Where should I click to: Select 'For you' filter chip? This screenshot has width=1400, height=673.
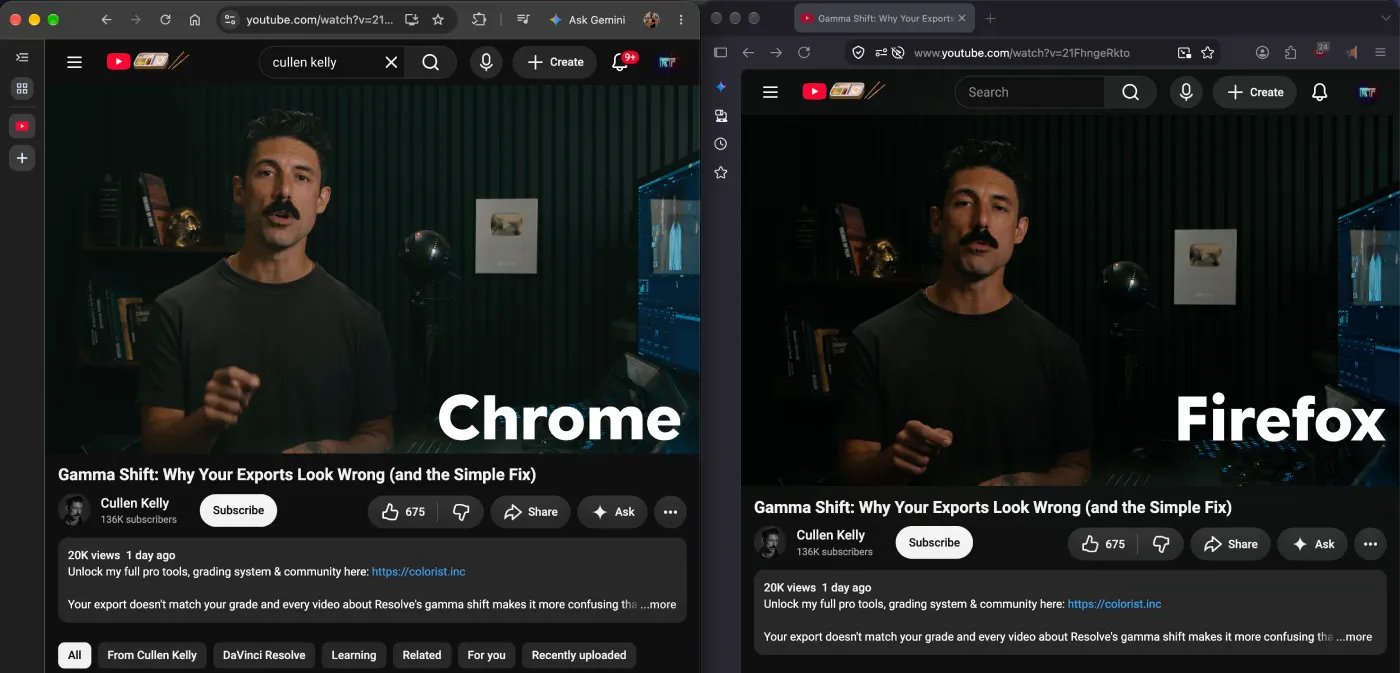point(487,655)
